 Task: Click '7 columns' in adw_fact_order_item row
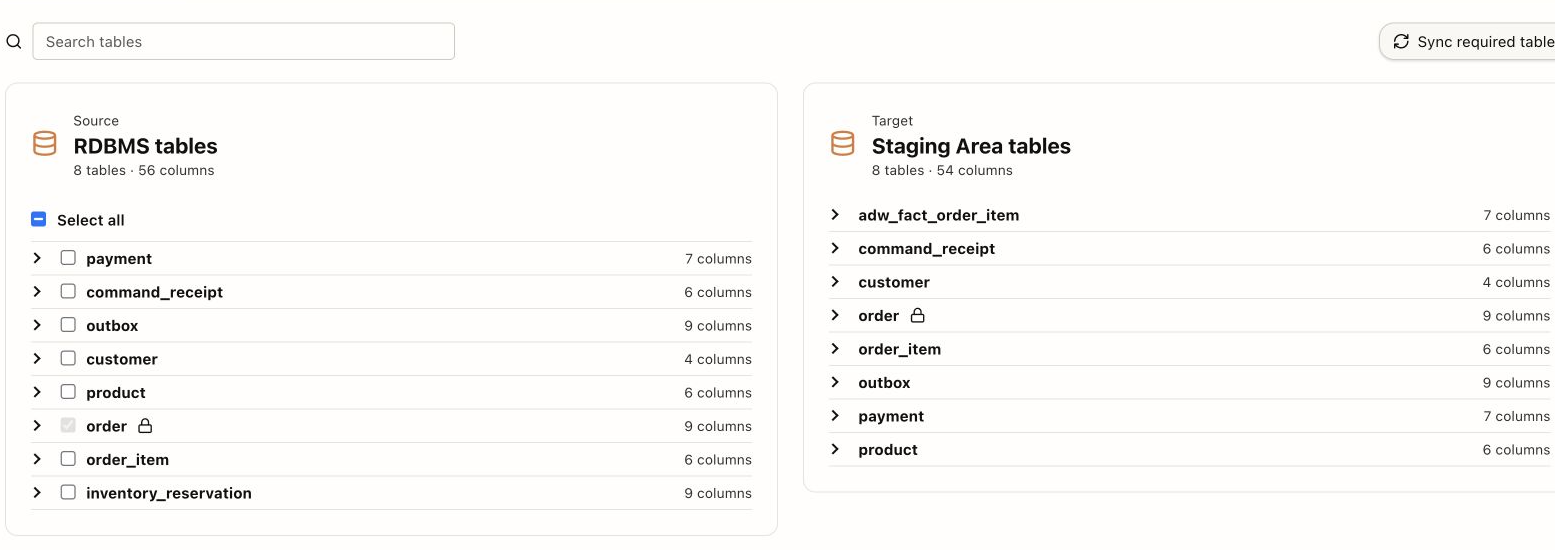(x=1516, y=215)
